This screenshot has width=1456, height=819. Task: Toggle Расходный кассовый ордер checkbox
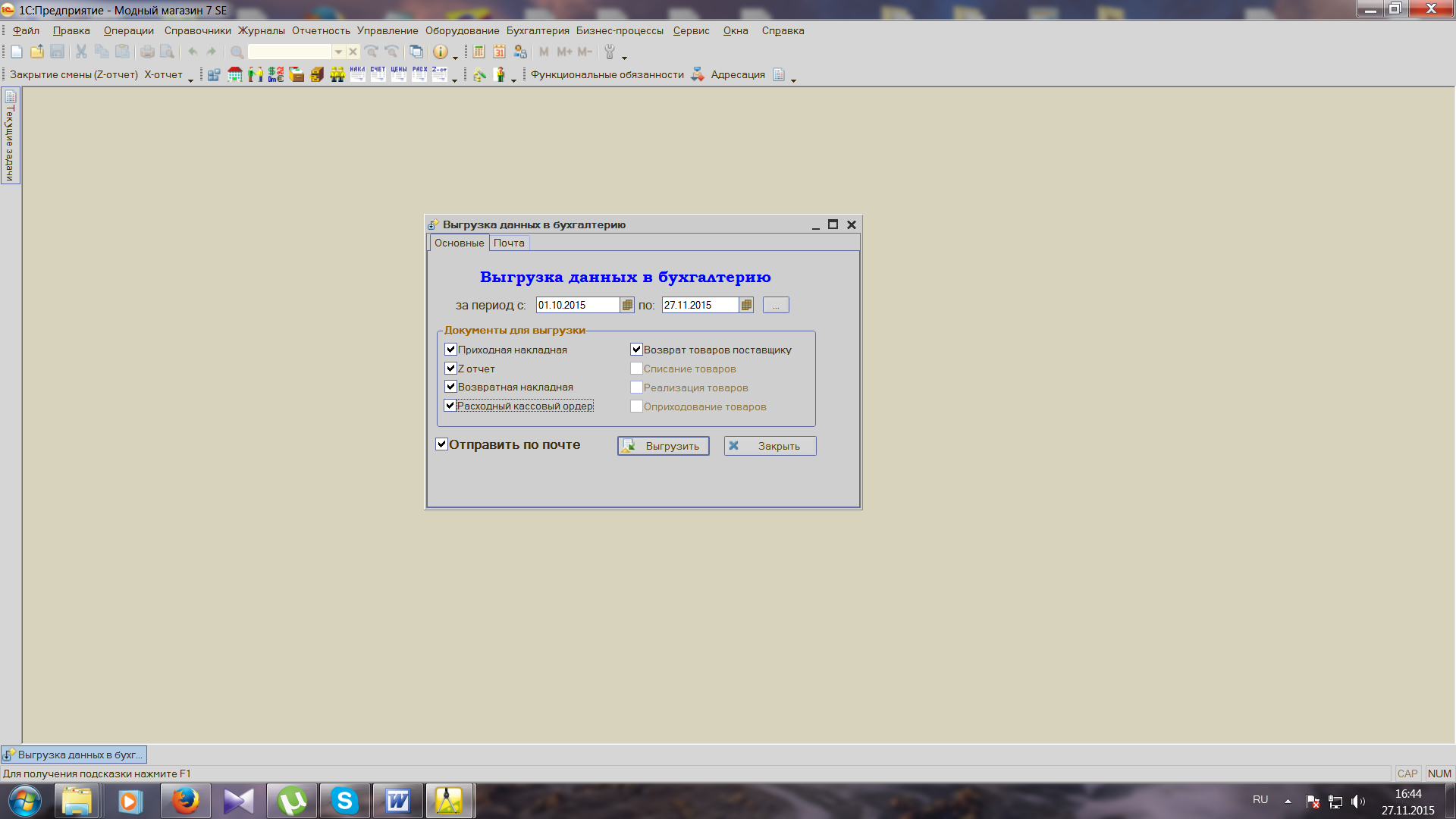tap(450, 406)
